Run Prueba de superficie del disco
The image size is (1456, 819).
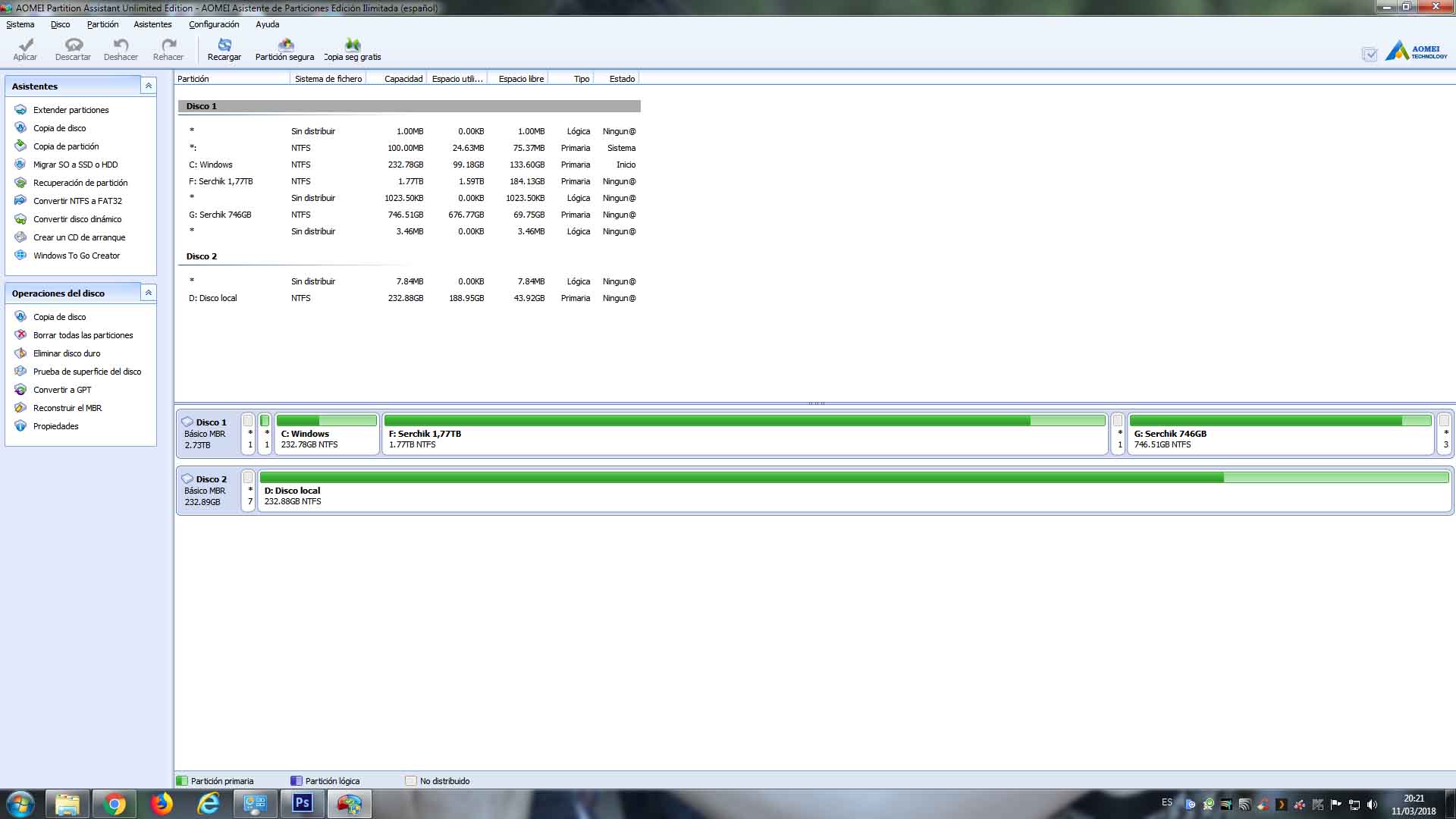[x=87, y=372]
